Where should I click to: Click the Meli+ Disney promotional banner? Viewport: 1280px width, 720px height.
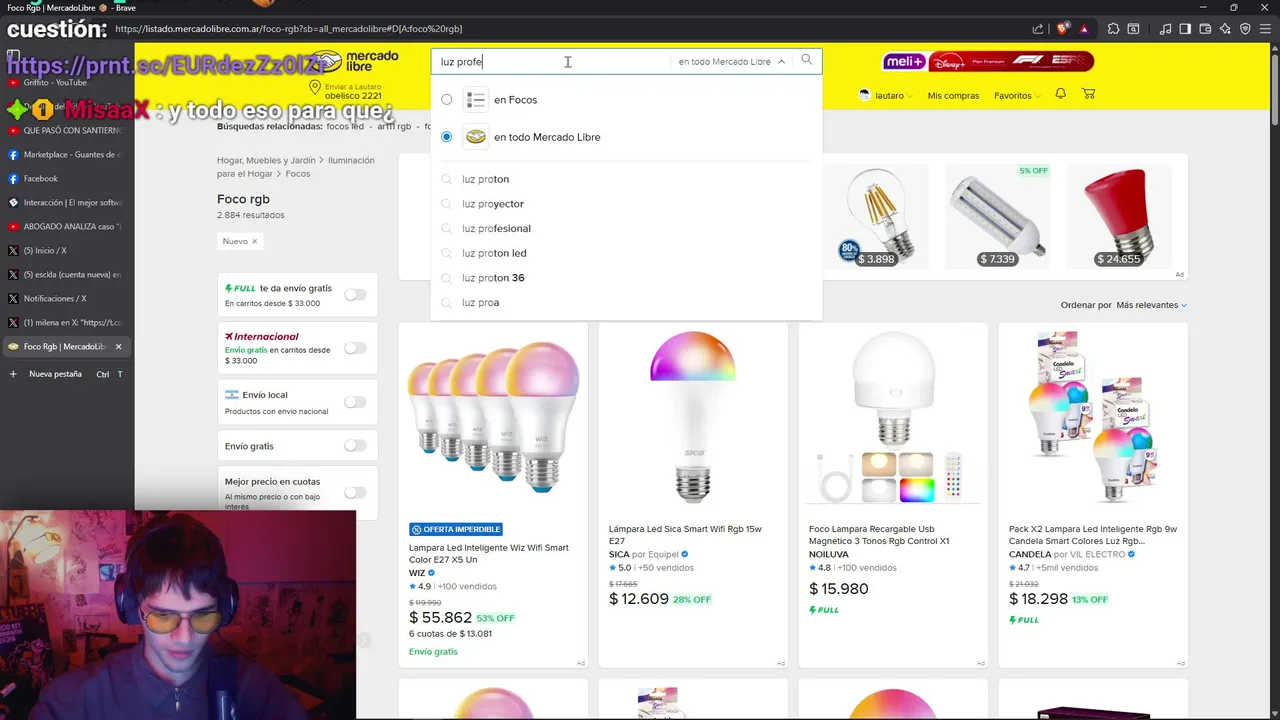988,62
